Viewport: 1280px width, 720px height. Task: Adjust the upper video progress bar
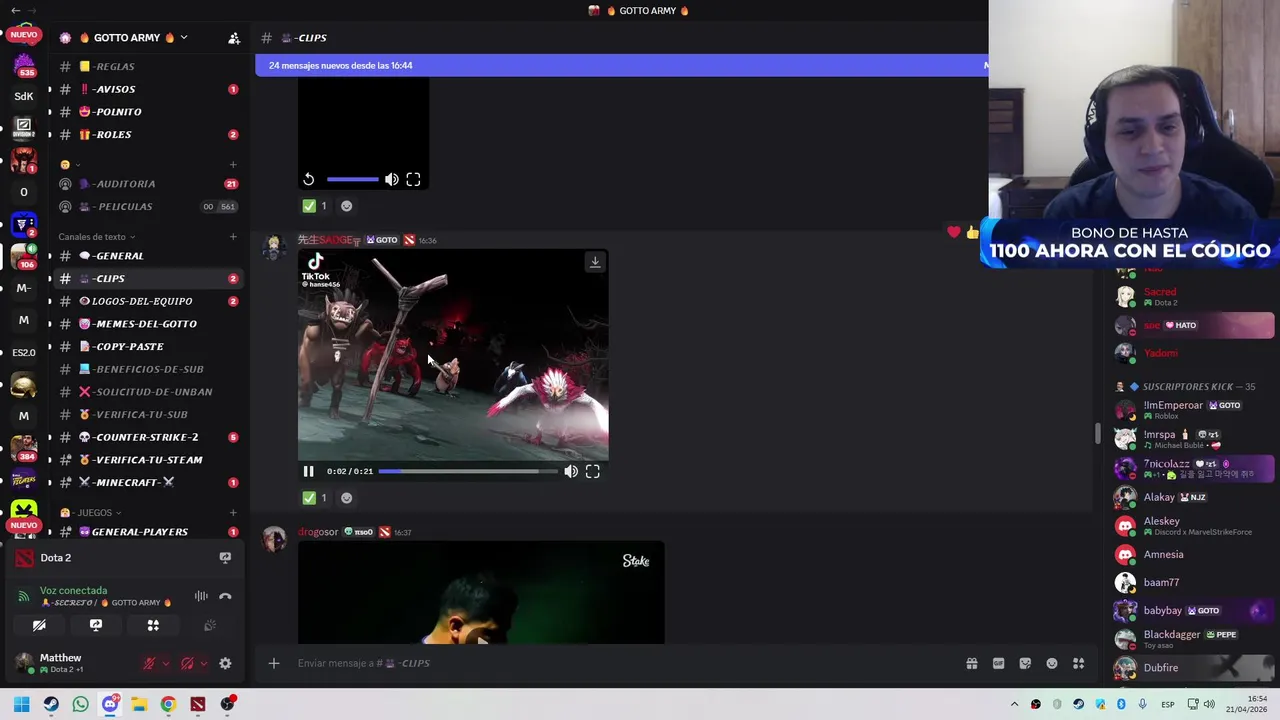tap(352, 179)
